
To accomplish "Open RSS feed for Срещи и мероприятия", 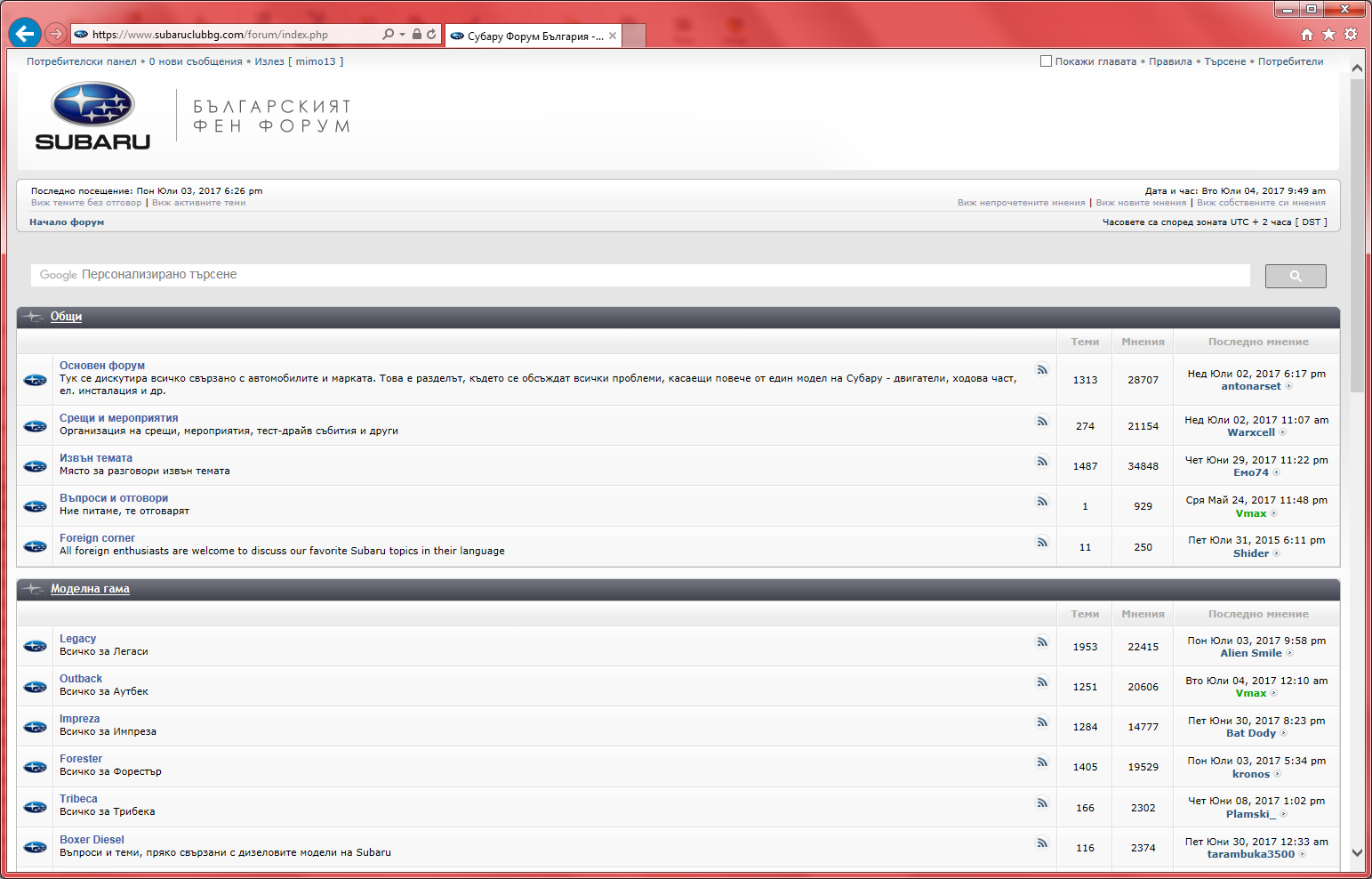I will pos(1042,421).
